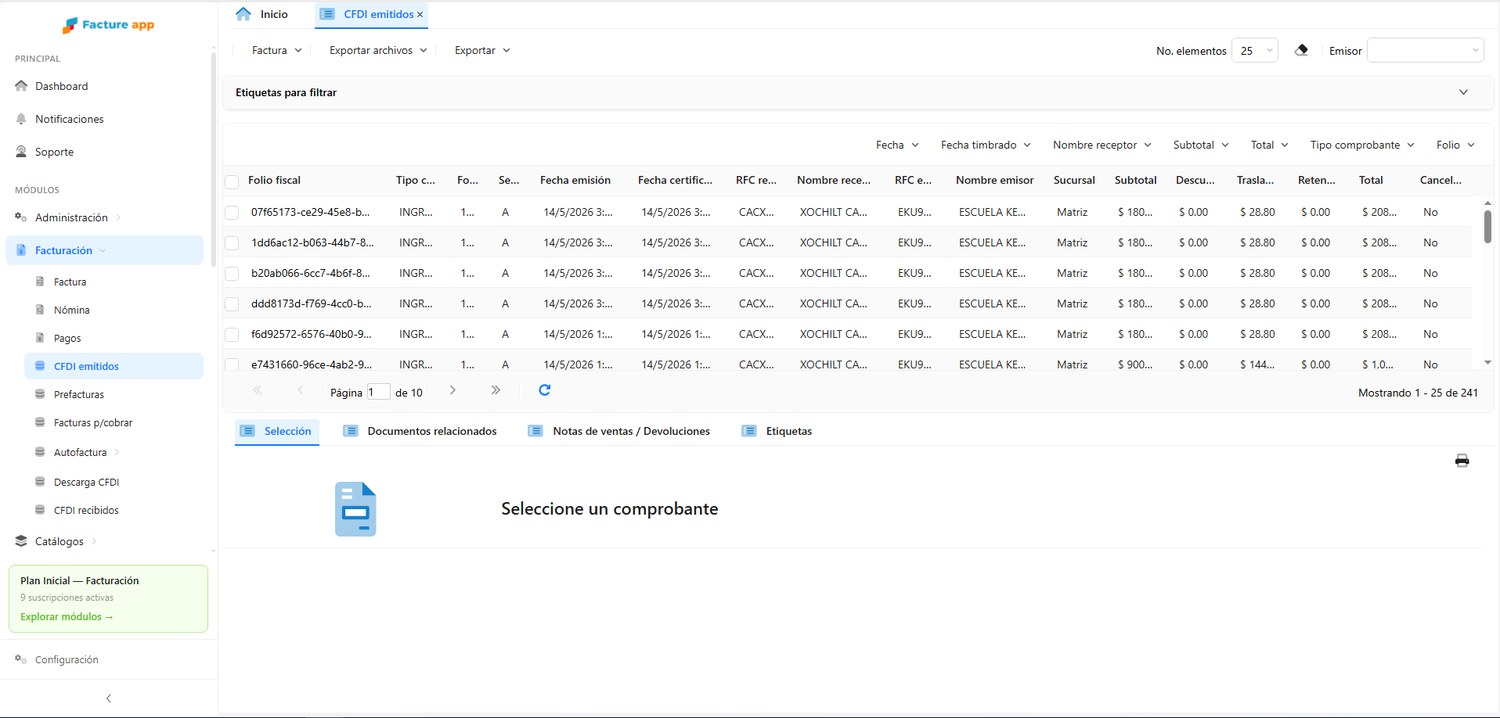Image resolution: width=1500 pixels, height=718 pixels.
Task: Click the Notificaciones bell icon
Action: (x=21, y=119)
